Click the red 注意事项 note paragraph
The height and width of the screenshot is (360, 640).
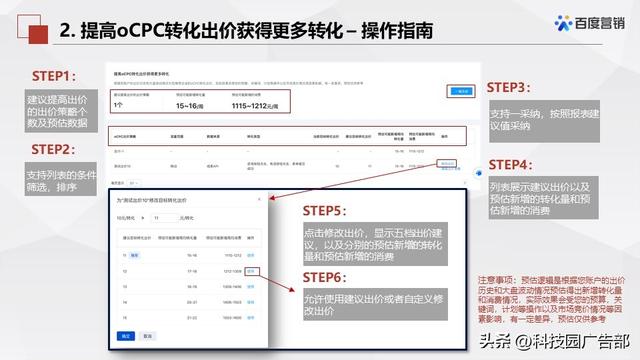click(x=551, y=299)
